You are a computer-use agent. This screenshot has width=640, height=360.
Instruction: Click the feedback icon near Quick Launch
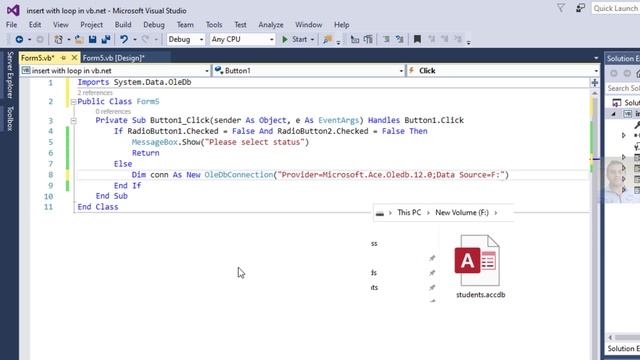tap(580, 8)
